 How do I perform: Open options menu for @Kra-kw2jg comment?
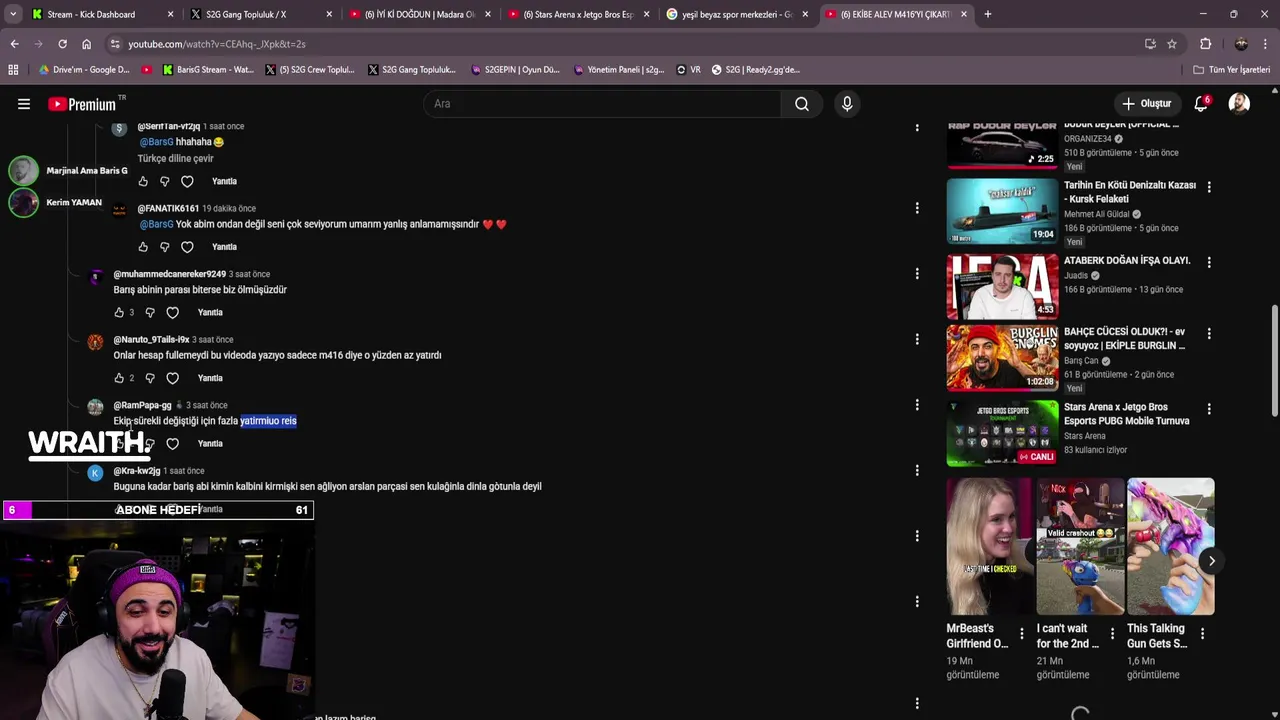click(917, 470)
